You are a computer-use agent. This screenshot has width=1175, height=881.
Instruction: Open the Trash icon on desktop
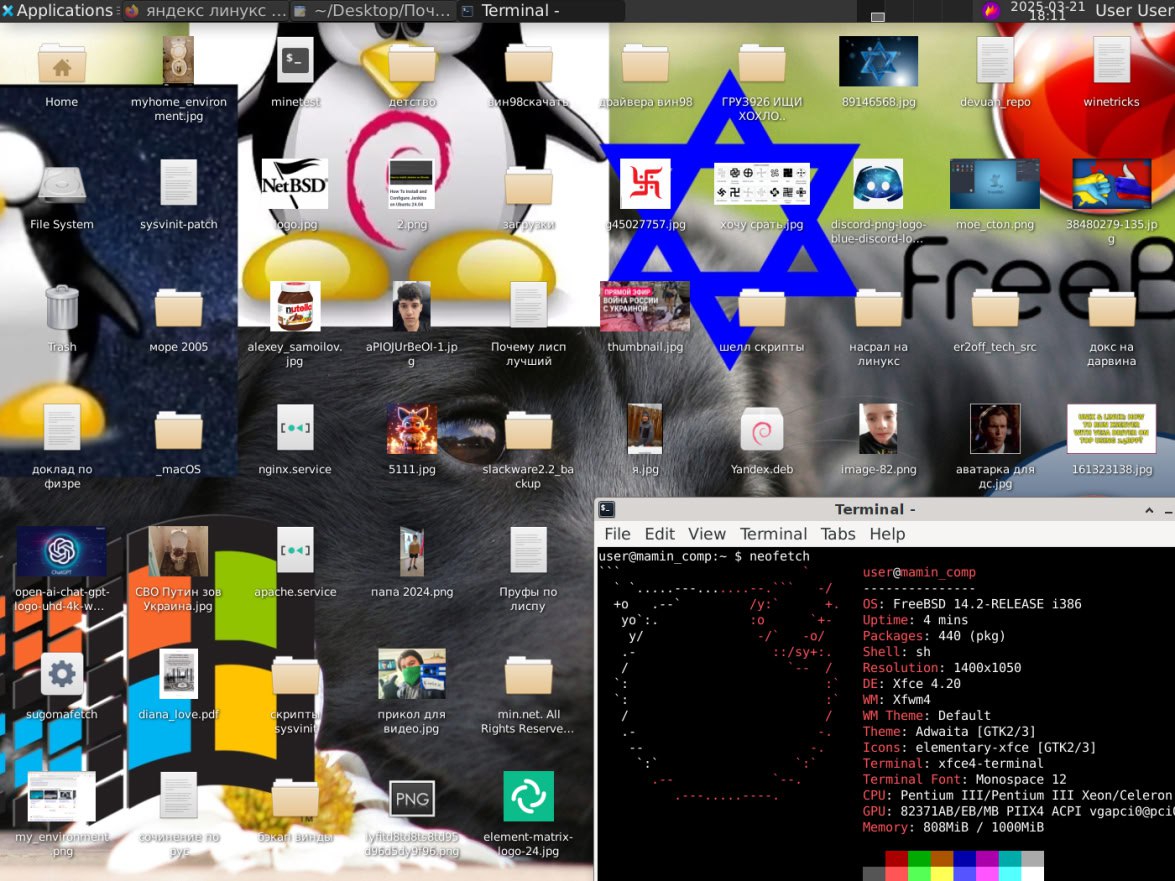pos(61,307)
